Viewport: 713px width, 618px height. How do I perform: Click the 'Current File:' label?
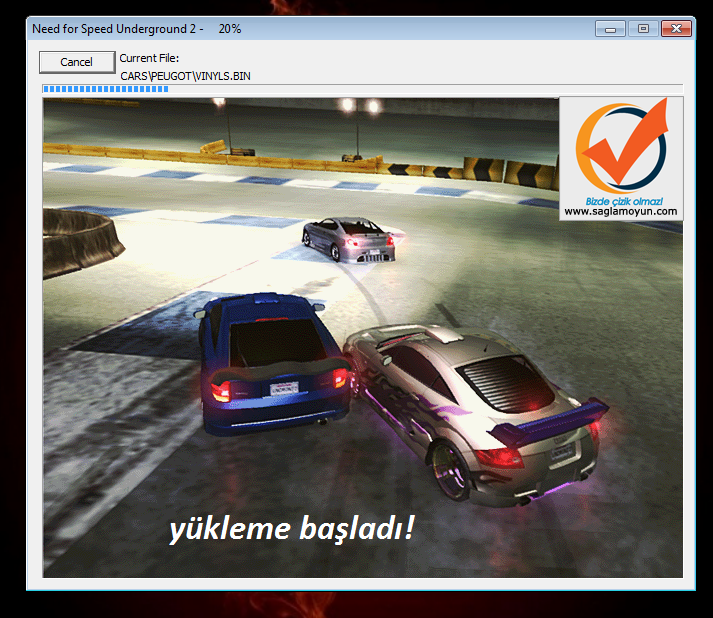point(149,58)
